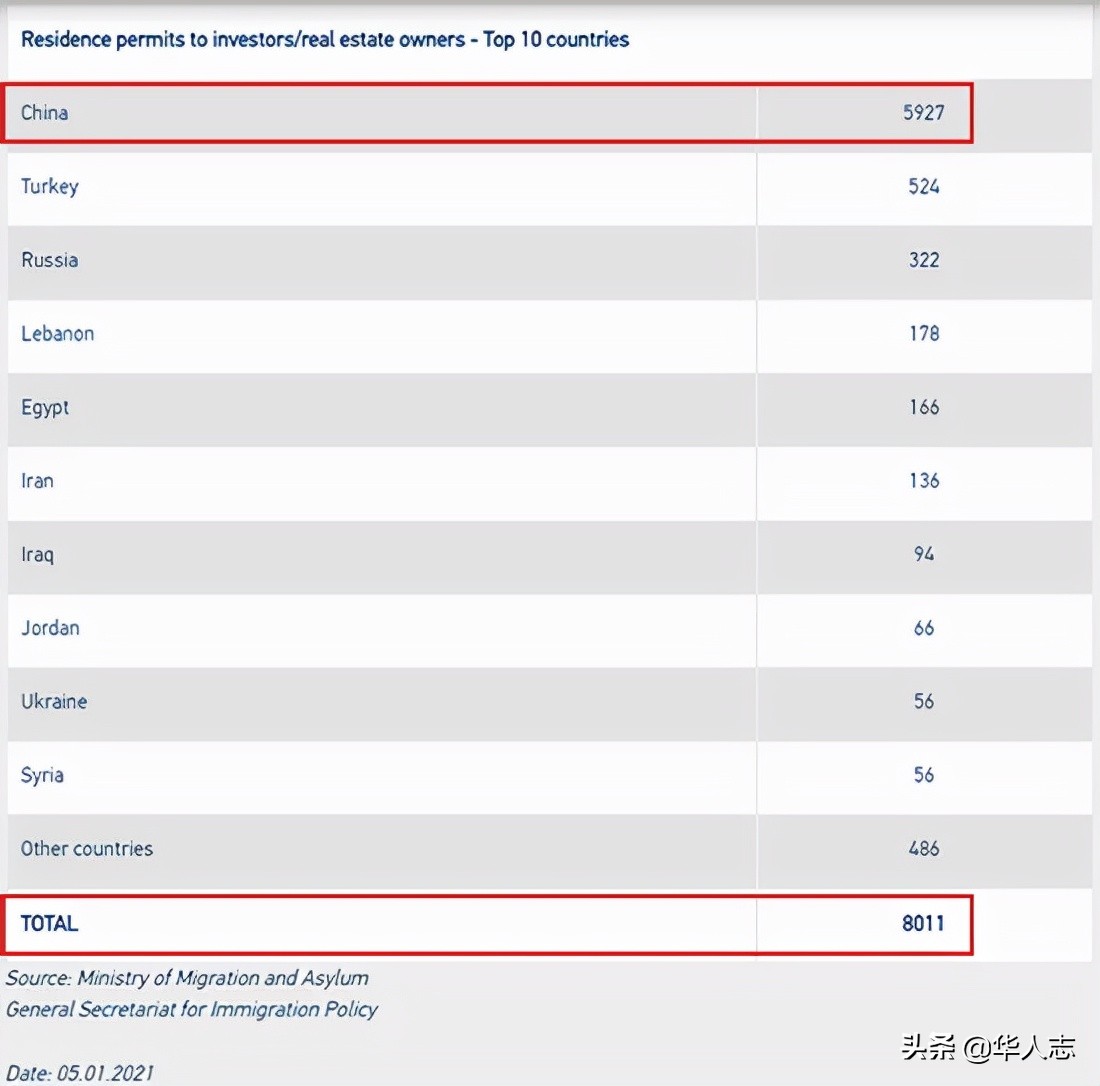Select Turkey's 524 permit count
The height and width of the screenshot is (1086, 1100).
pyautogui.click(x=923, y=186)
